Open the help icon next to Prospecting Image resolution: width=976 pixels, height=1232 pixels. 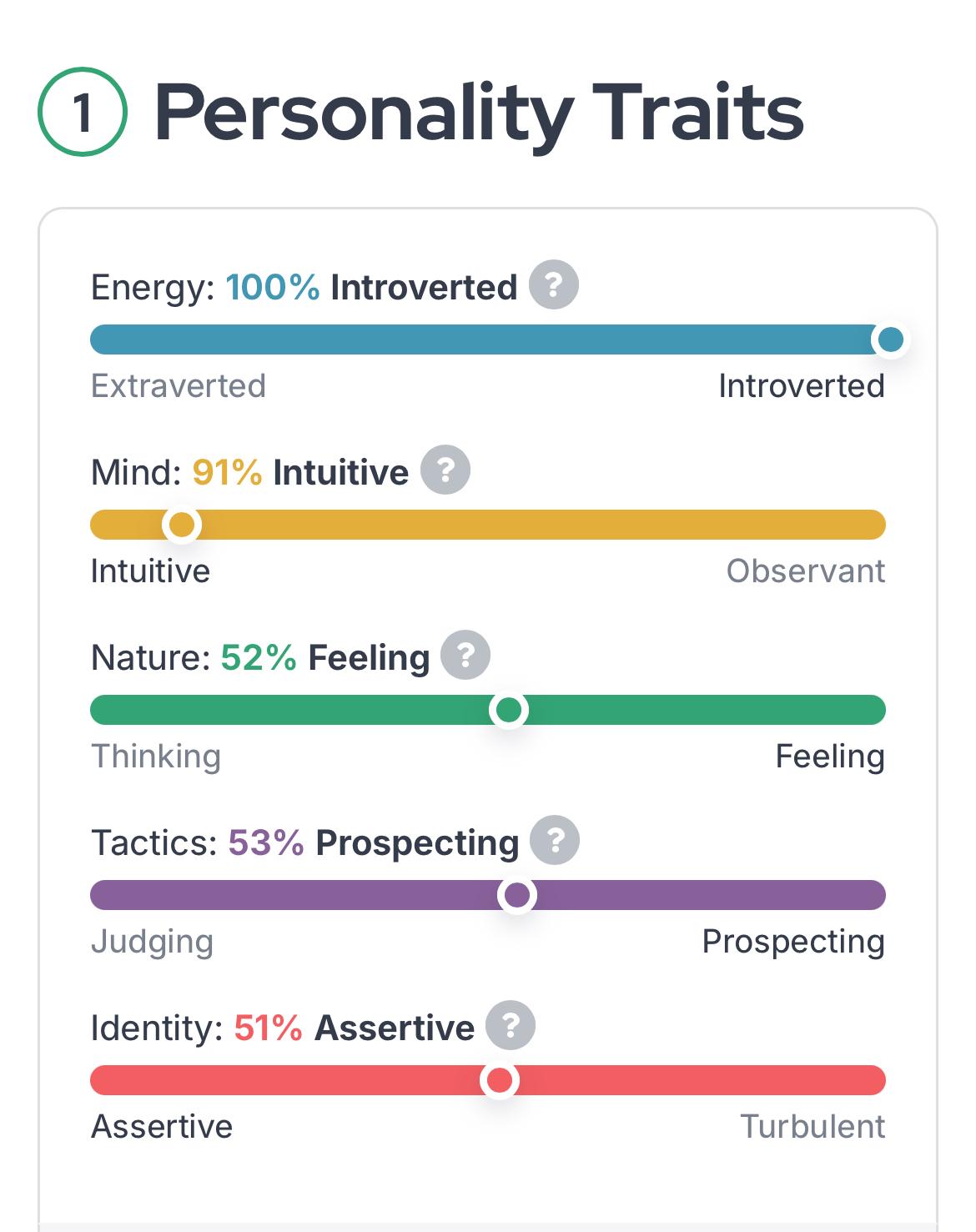[555, 841]
